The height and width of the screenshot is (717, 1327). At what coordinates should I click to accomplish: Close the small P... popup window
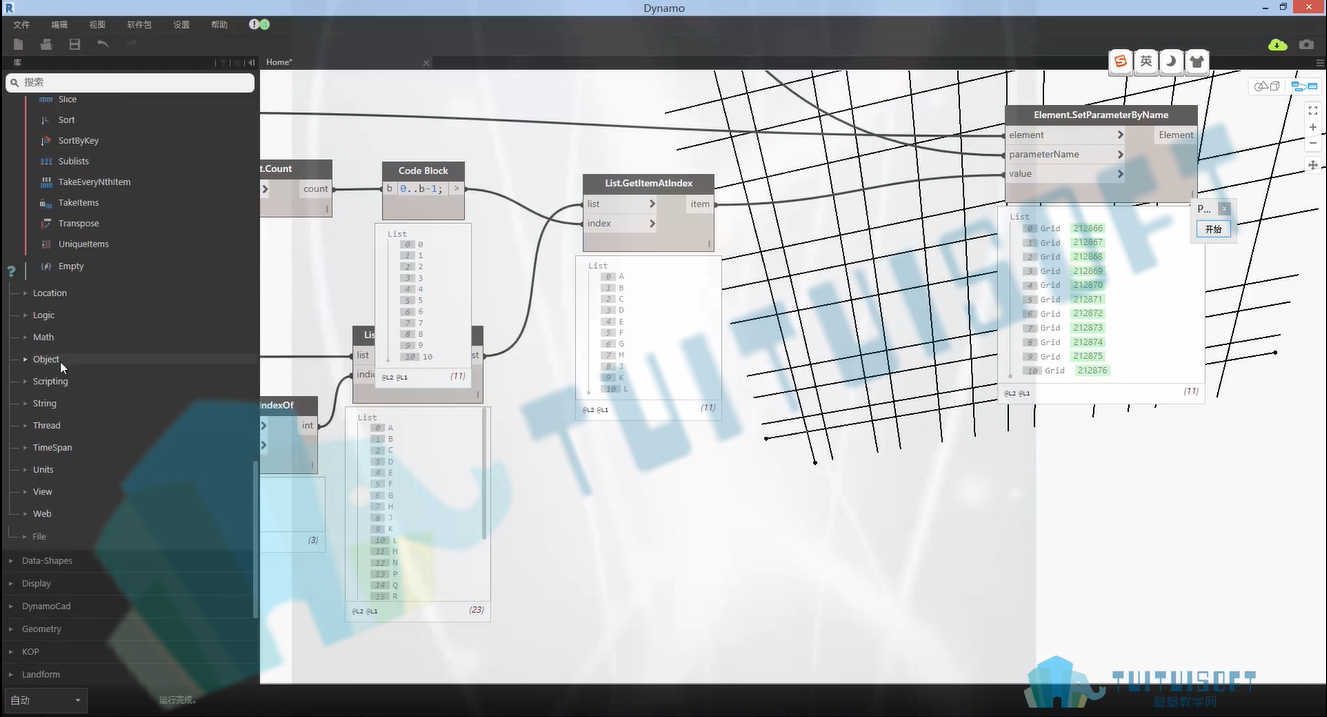[x=1224, y=209]
